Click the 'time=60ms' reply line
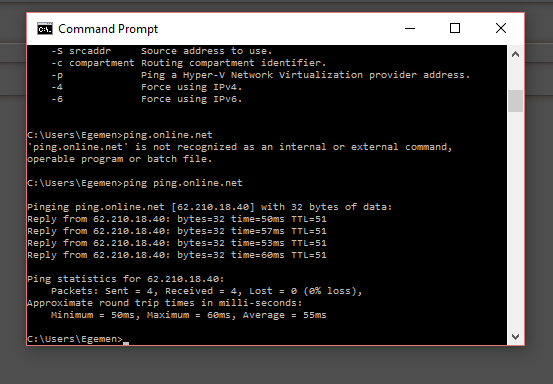This screenshot has height=384, width=553. click(x=177, y=255)
